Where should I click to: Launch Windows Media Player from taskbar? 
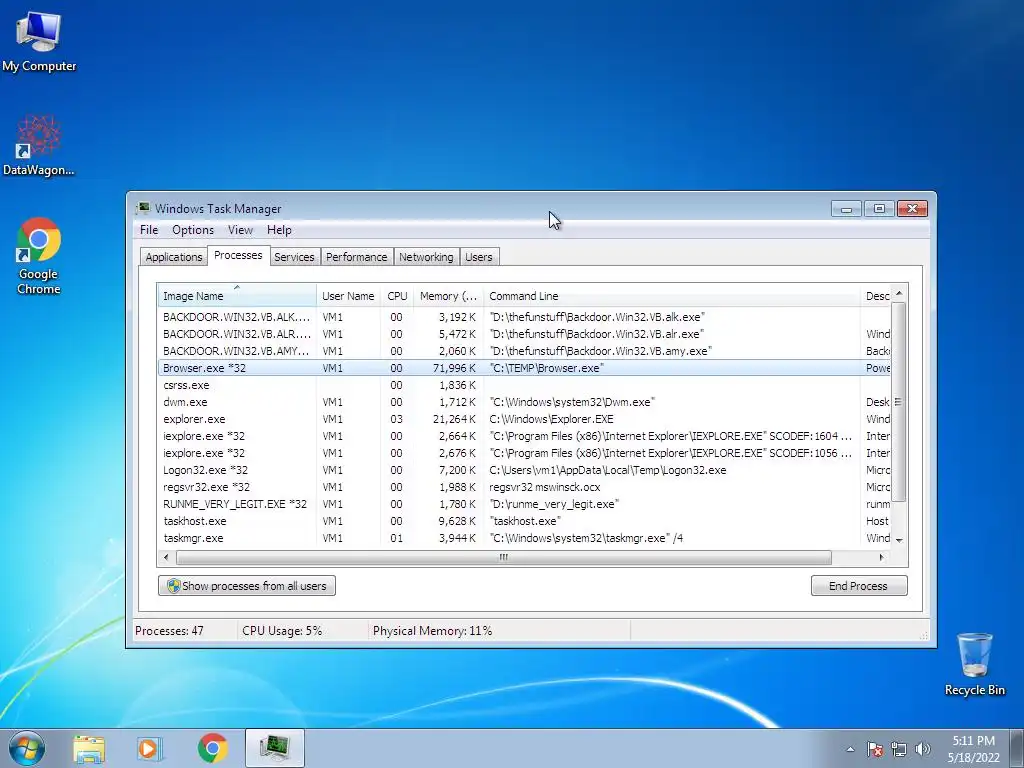(150, 748)
